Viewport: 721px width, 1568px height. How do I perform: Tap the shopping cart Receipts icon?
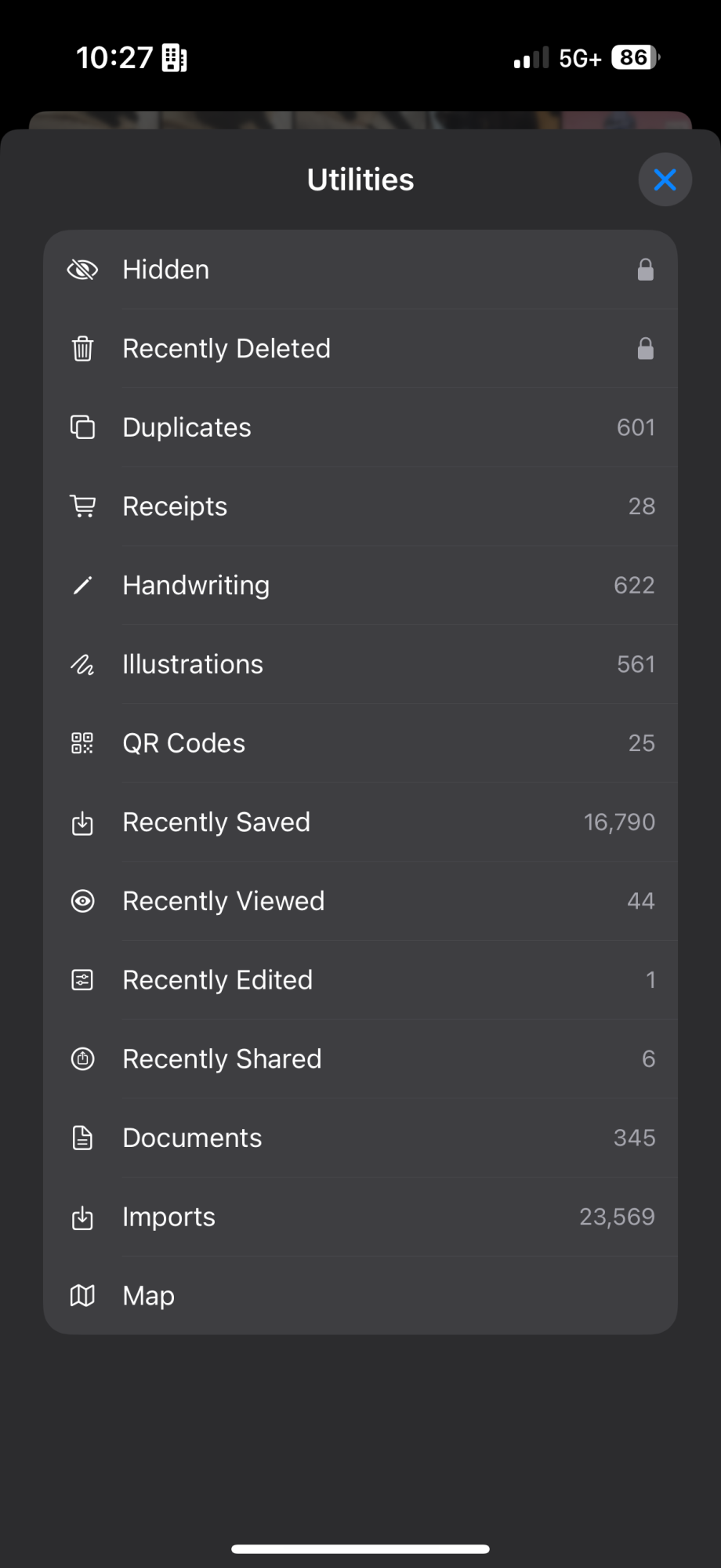point(82,506)
